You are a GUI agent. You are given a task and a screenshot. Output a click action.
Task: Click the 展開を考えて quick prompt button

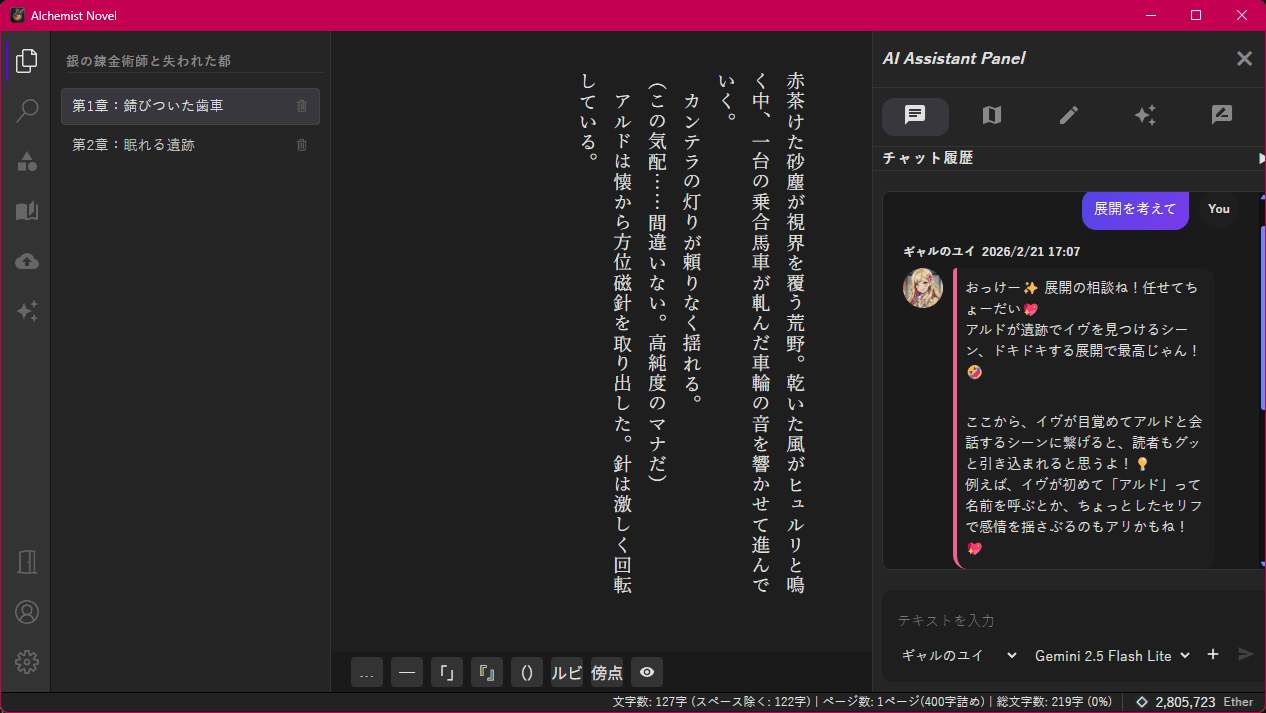1135,209
